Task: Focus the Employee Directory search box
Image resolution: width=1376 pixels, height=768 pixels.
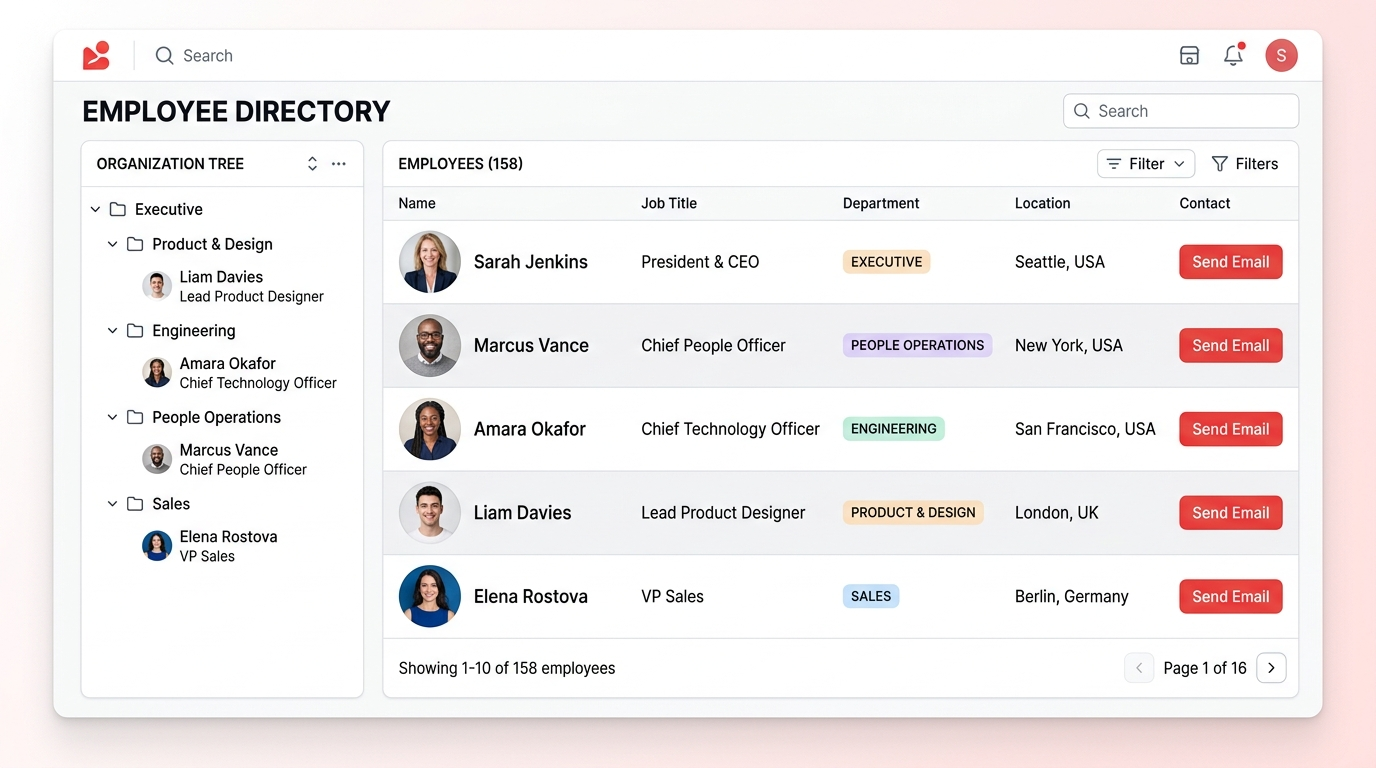Action: [x=1181, y=111]
